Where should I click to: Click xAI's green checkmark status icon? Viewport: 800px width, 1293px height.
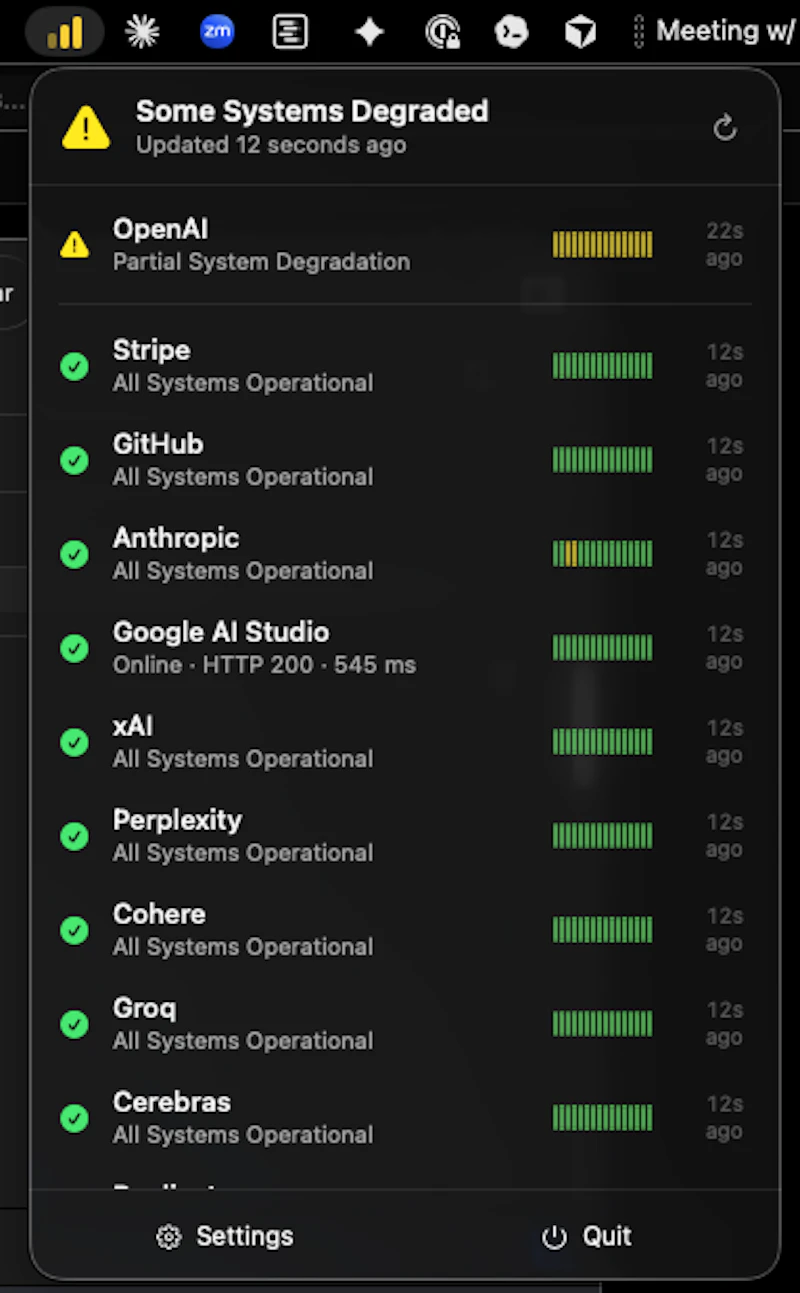coord(74,742)
